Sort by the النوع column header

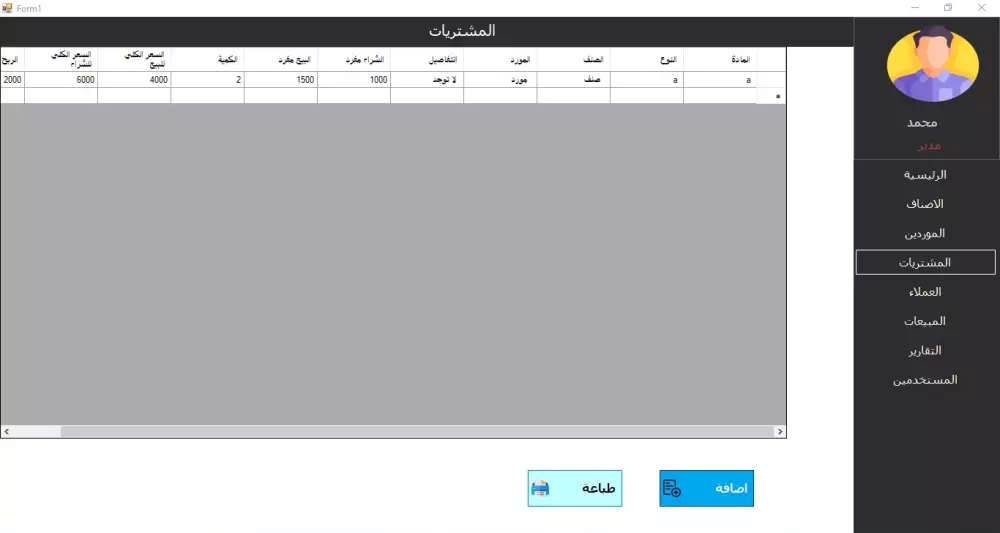[647, 59]
